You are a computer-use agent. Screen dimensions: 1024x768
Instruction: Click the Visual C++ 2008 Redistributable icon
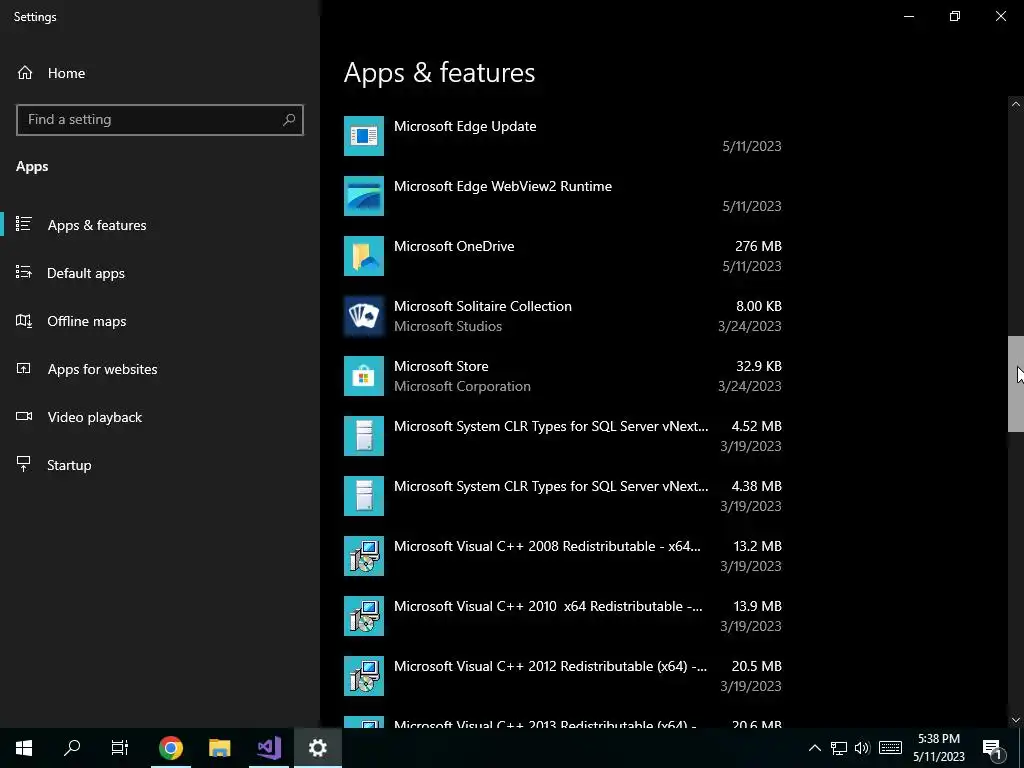coord(364,556)
